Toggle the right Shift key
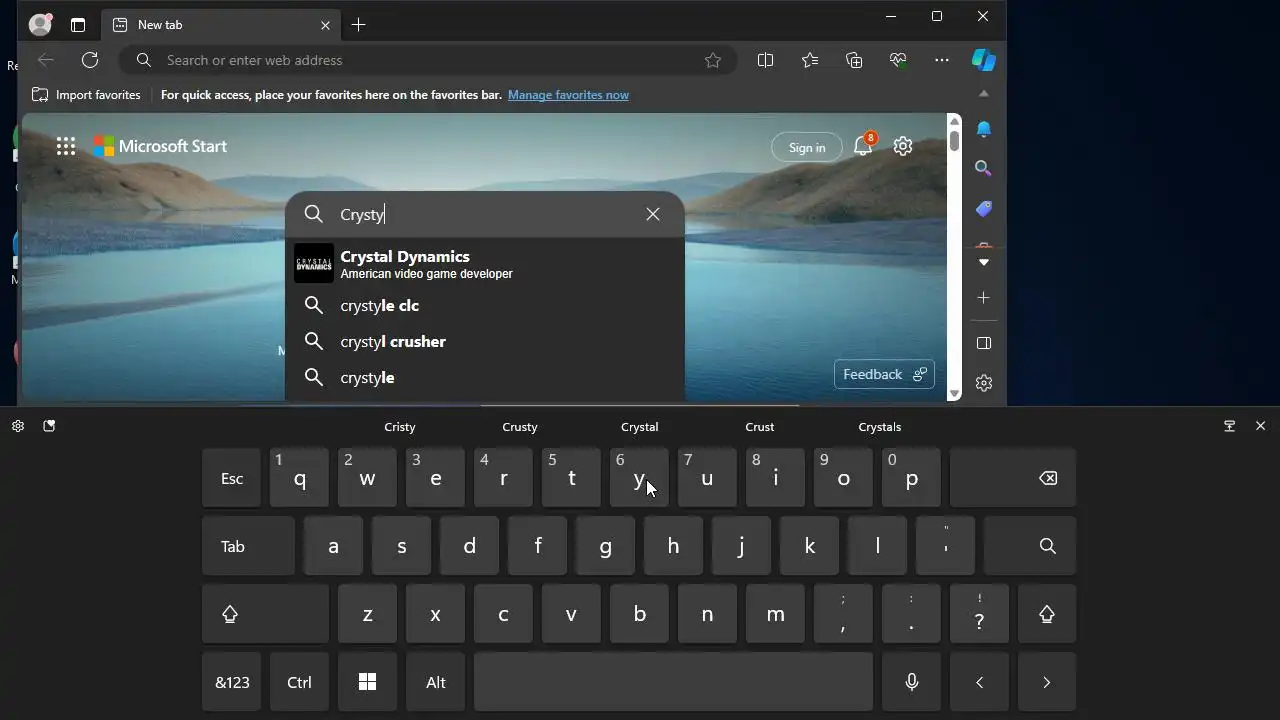 (1047, 614)
